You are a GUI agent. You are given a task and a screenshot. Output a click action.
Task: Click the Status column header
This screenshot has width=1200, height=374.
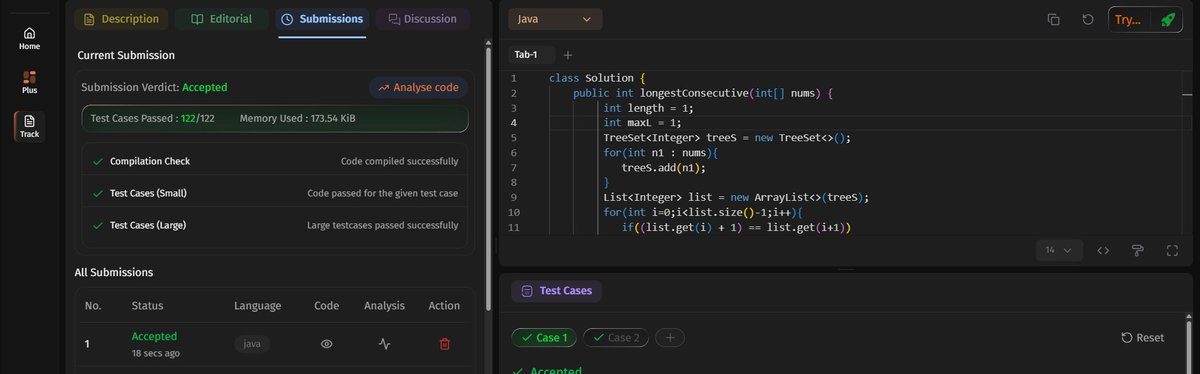point(147,306)
